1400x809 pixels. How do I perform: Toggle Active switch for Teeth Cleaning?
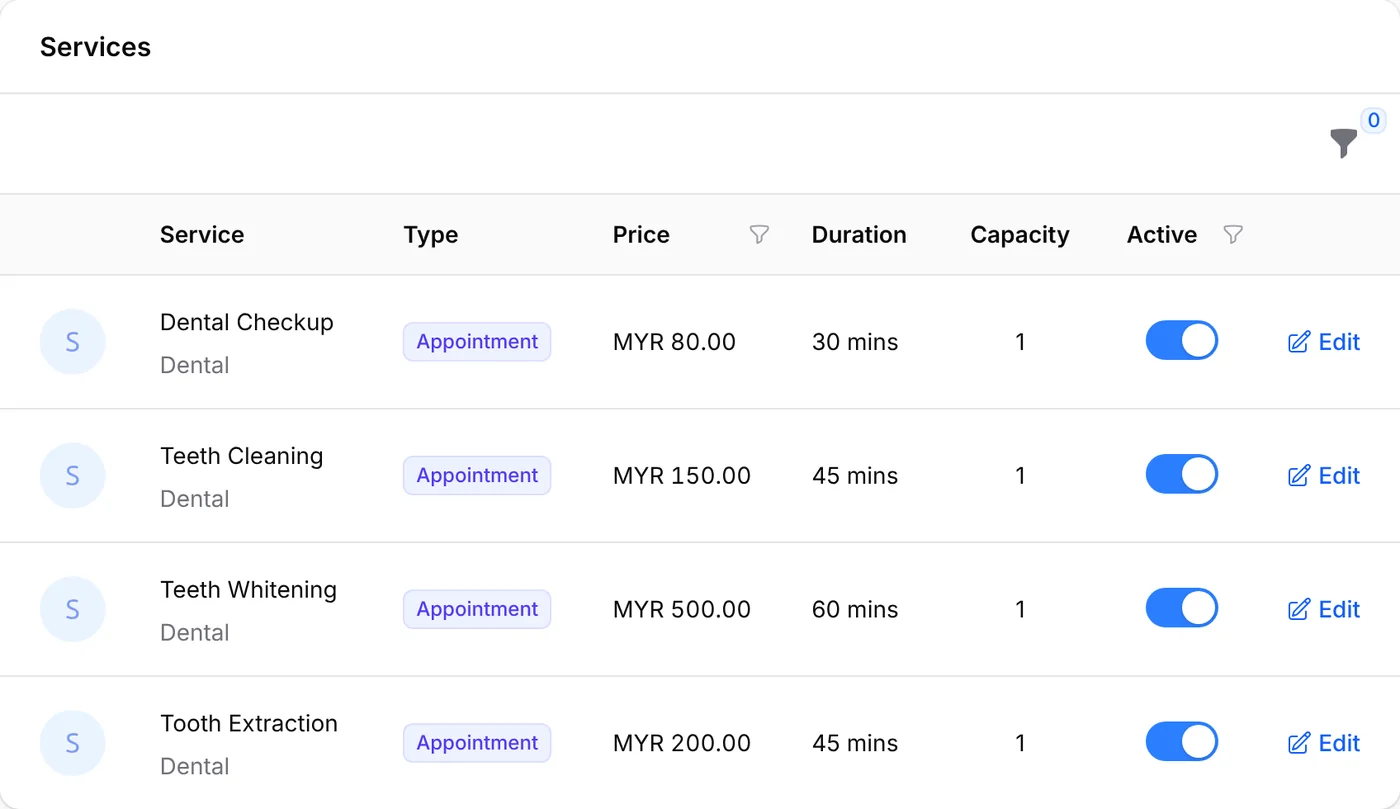click(1182, 475)
